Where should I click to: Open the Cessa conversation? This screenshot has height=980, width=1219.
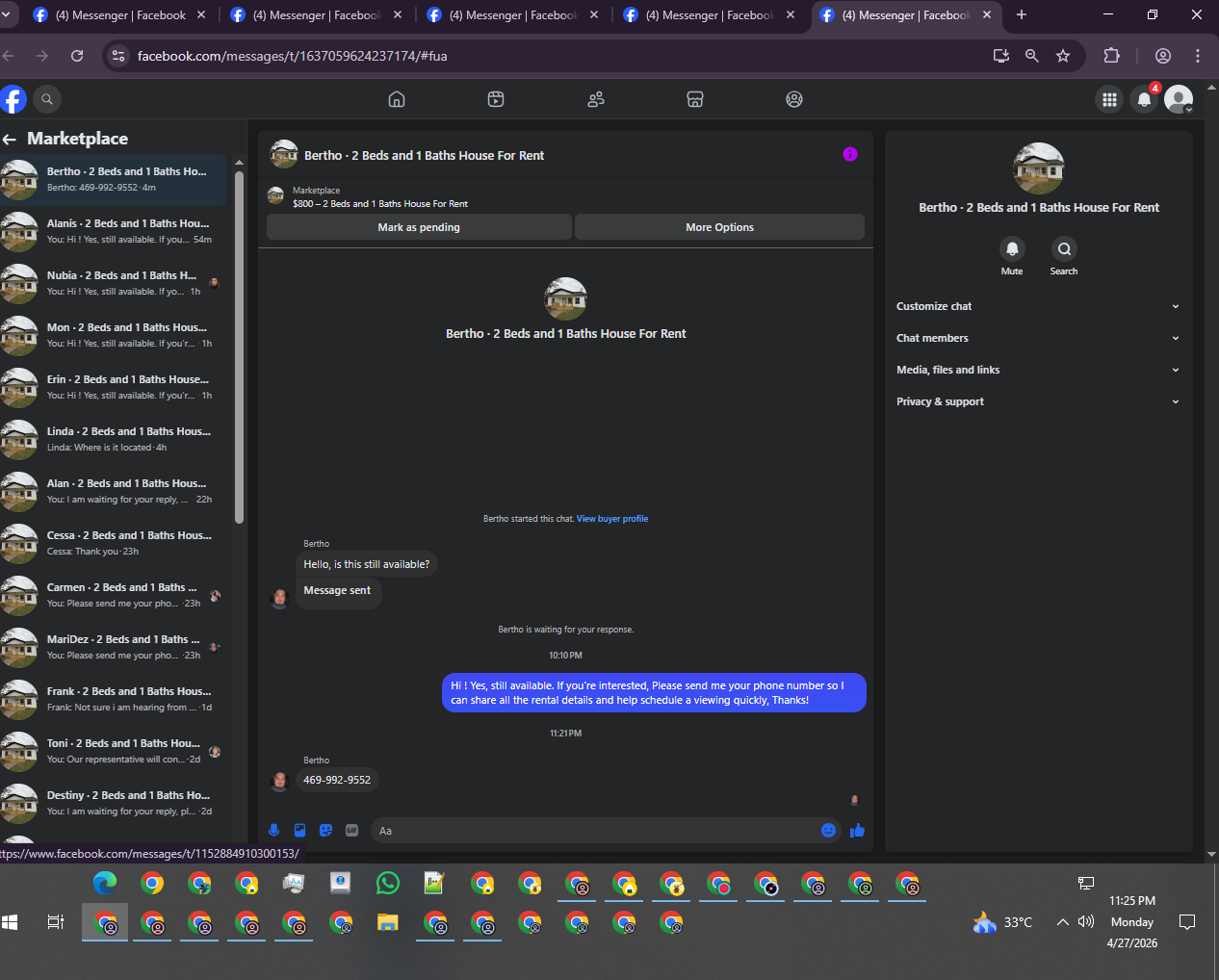point(114,543)
